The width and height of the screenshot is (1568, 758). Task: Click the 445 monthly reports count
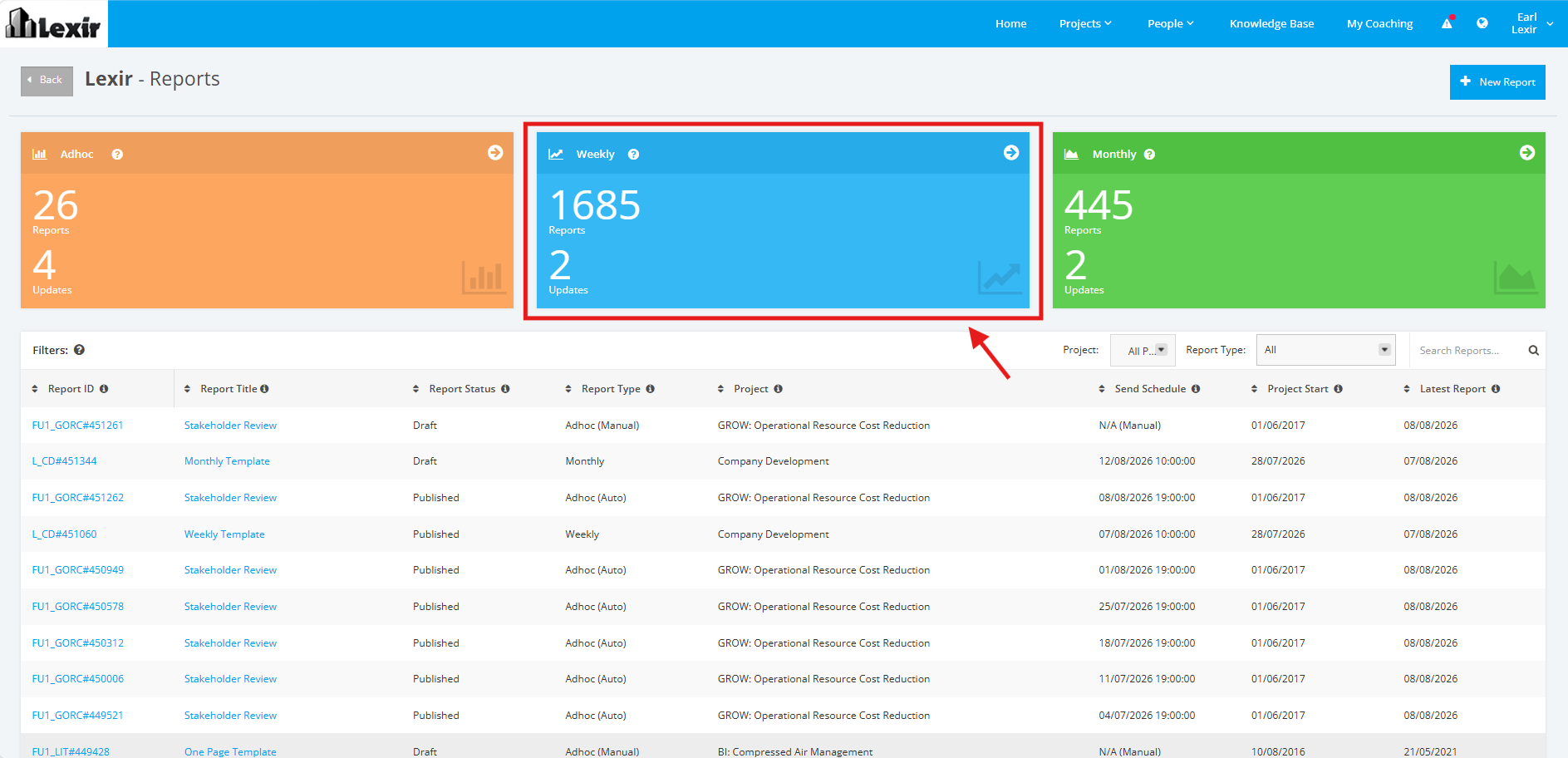(x=1099, y=205)
